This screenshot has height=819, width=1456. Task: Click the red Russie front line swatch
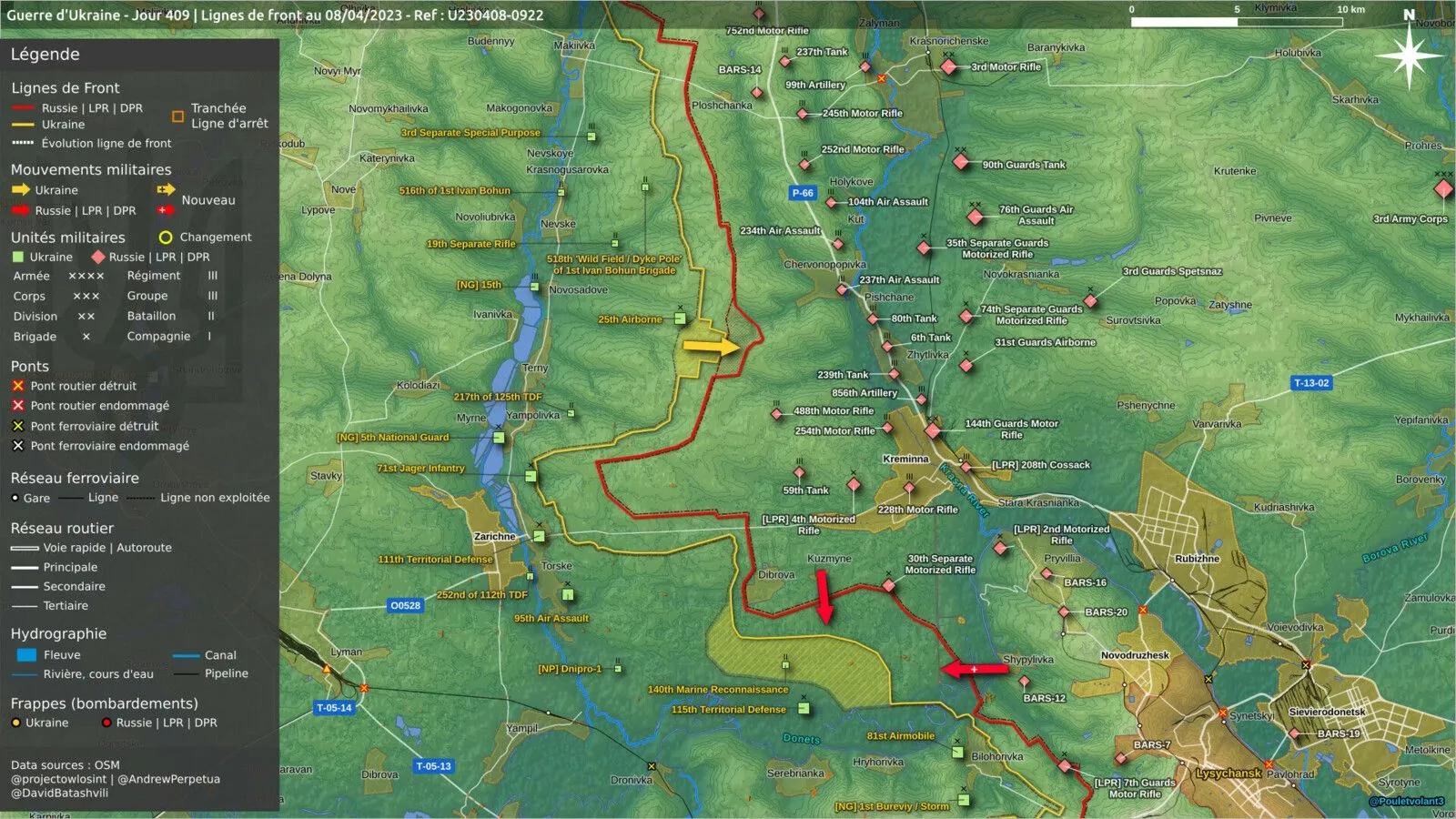click(x=23, y=108)
